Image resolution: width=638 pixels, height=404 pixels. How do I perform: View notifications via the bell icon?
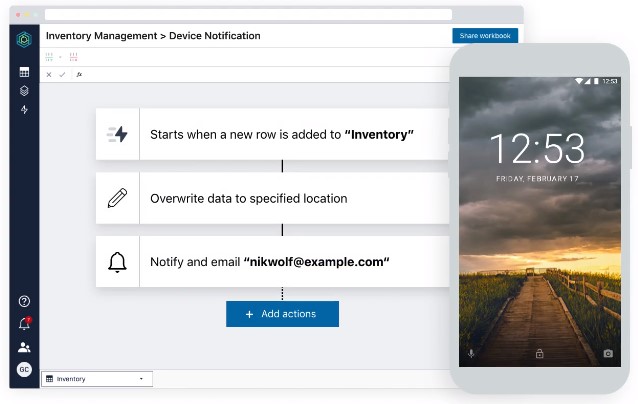pos(24,324)
